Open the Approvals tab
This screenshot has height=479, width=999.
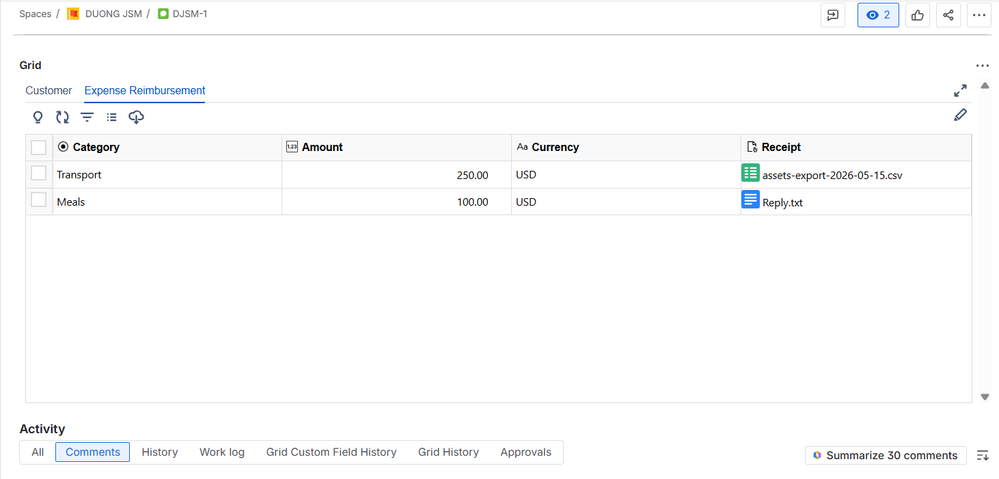(526, 452)
